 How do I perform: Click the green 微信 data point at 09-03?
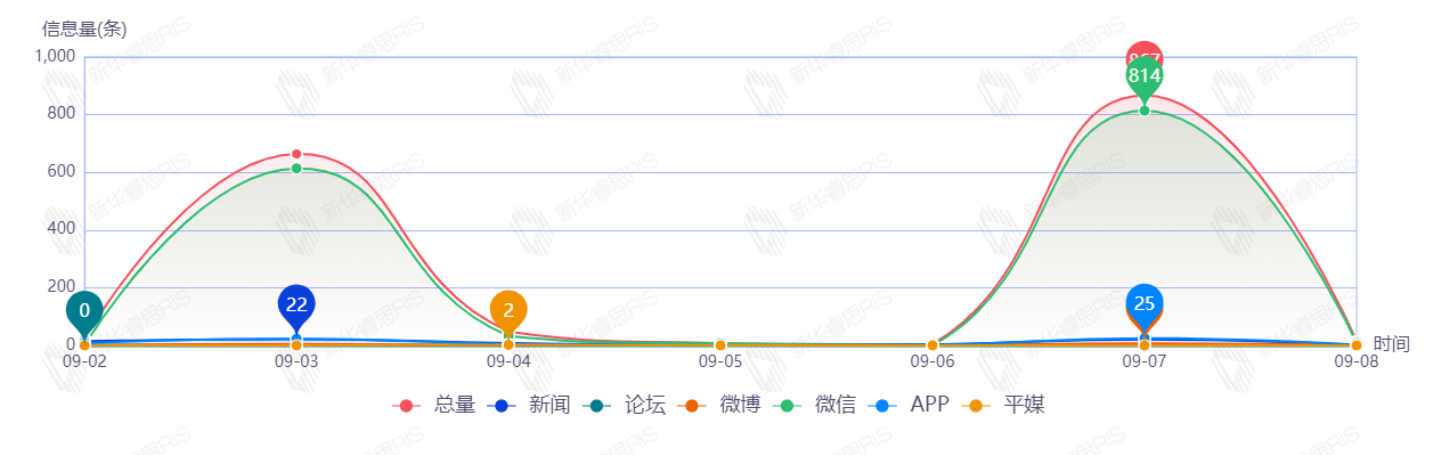click(x=296, y=168)
